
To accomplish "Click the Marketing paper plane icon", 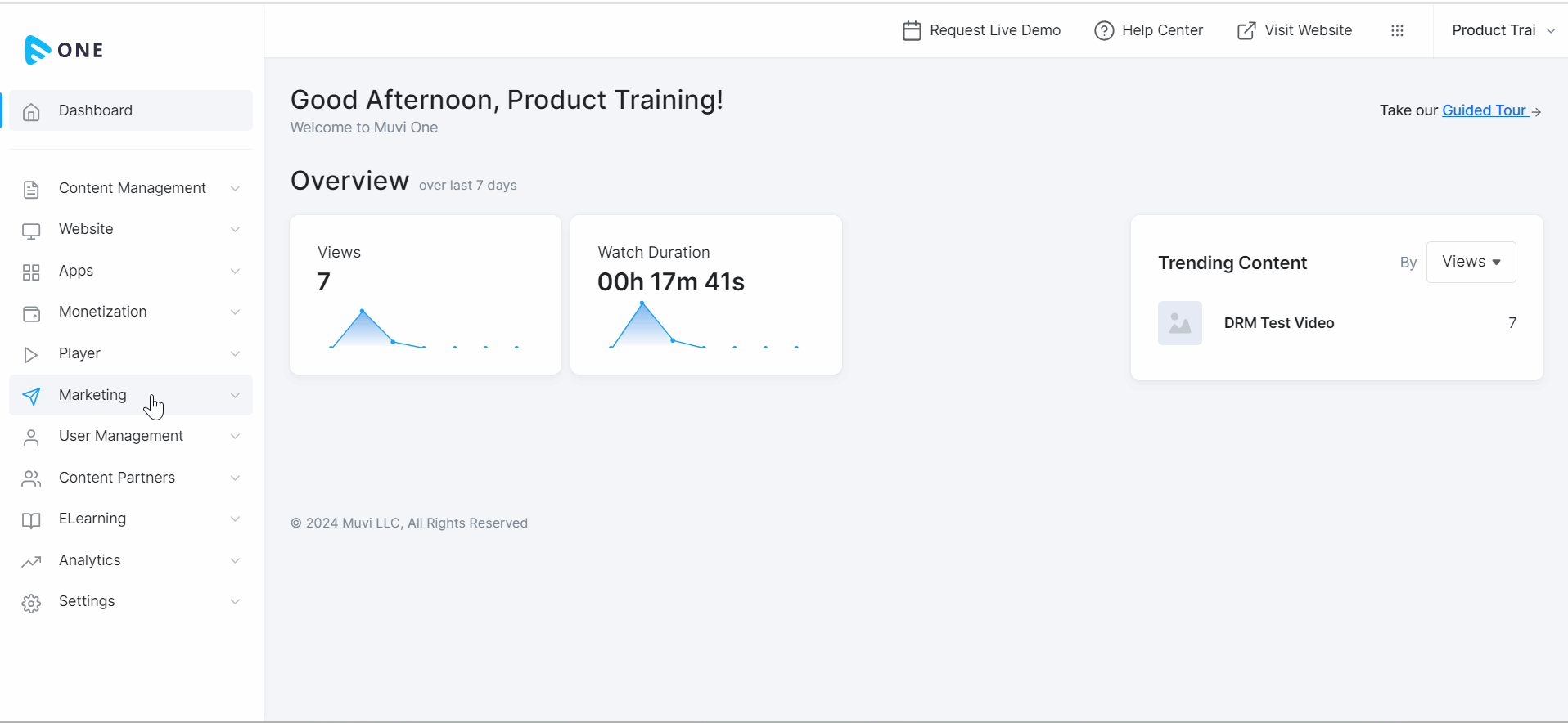I will point(31,396).
